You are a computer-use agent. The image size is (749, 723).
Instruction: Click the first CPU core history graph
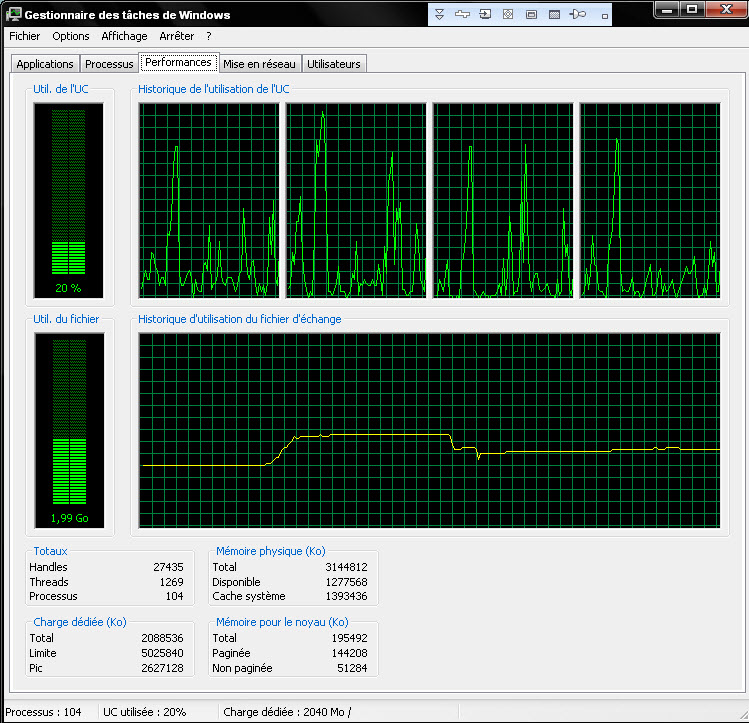209,201
